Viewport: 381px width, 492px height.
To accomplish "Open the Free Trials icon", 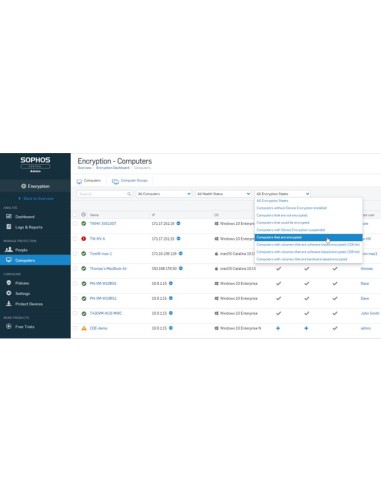I will tap(9, 326).
